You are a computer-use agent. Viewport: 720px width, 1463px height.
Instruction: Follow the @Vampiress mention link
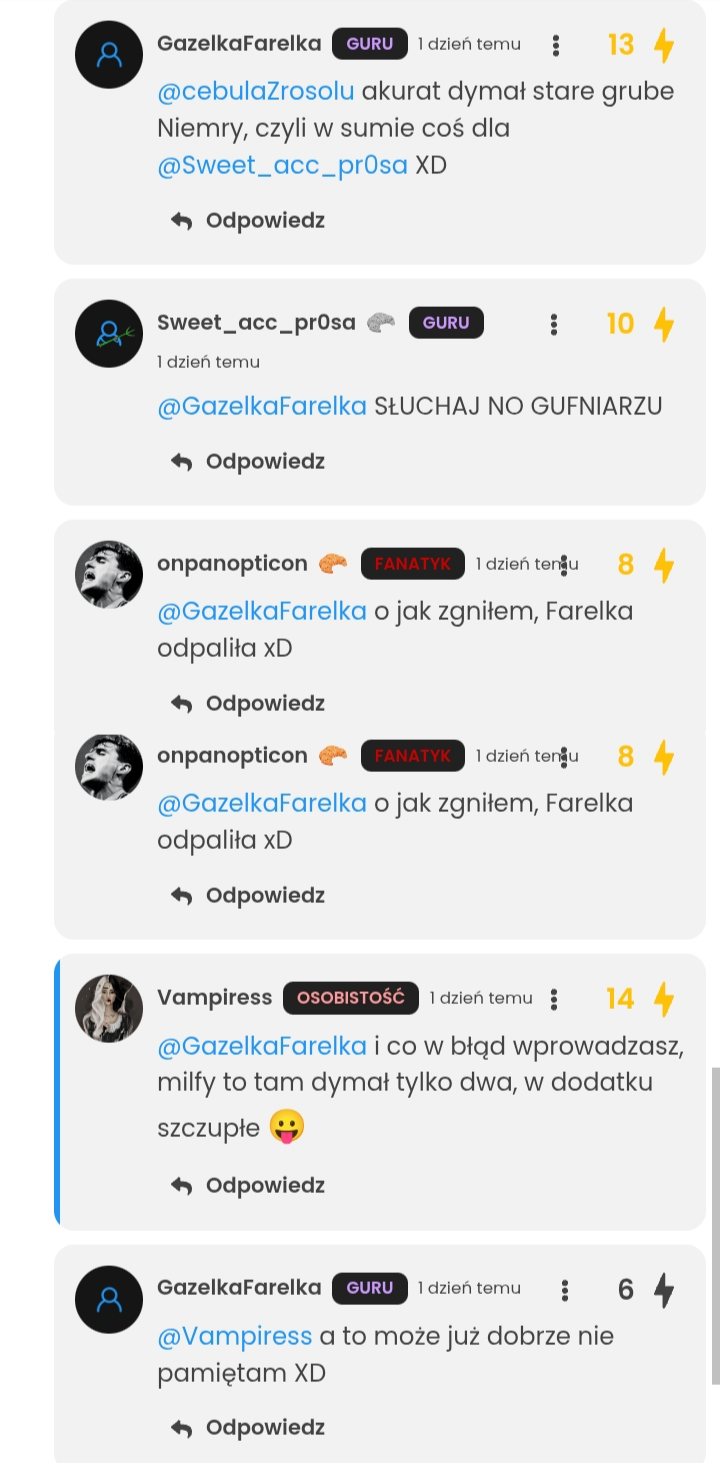[235, 1336]
